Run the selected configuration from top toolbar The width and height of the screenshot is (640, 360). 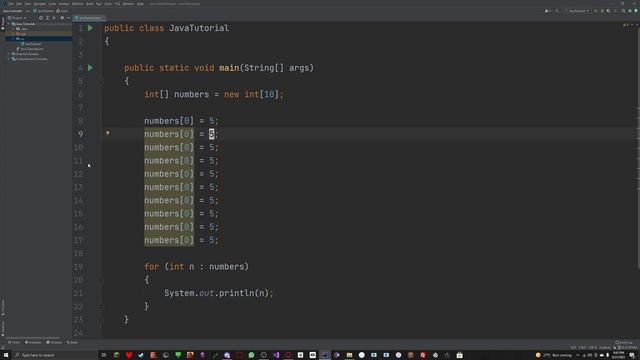click(596, 11)
